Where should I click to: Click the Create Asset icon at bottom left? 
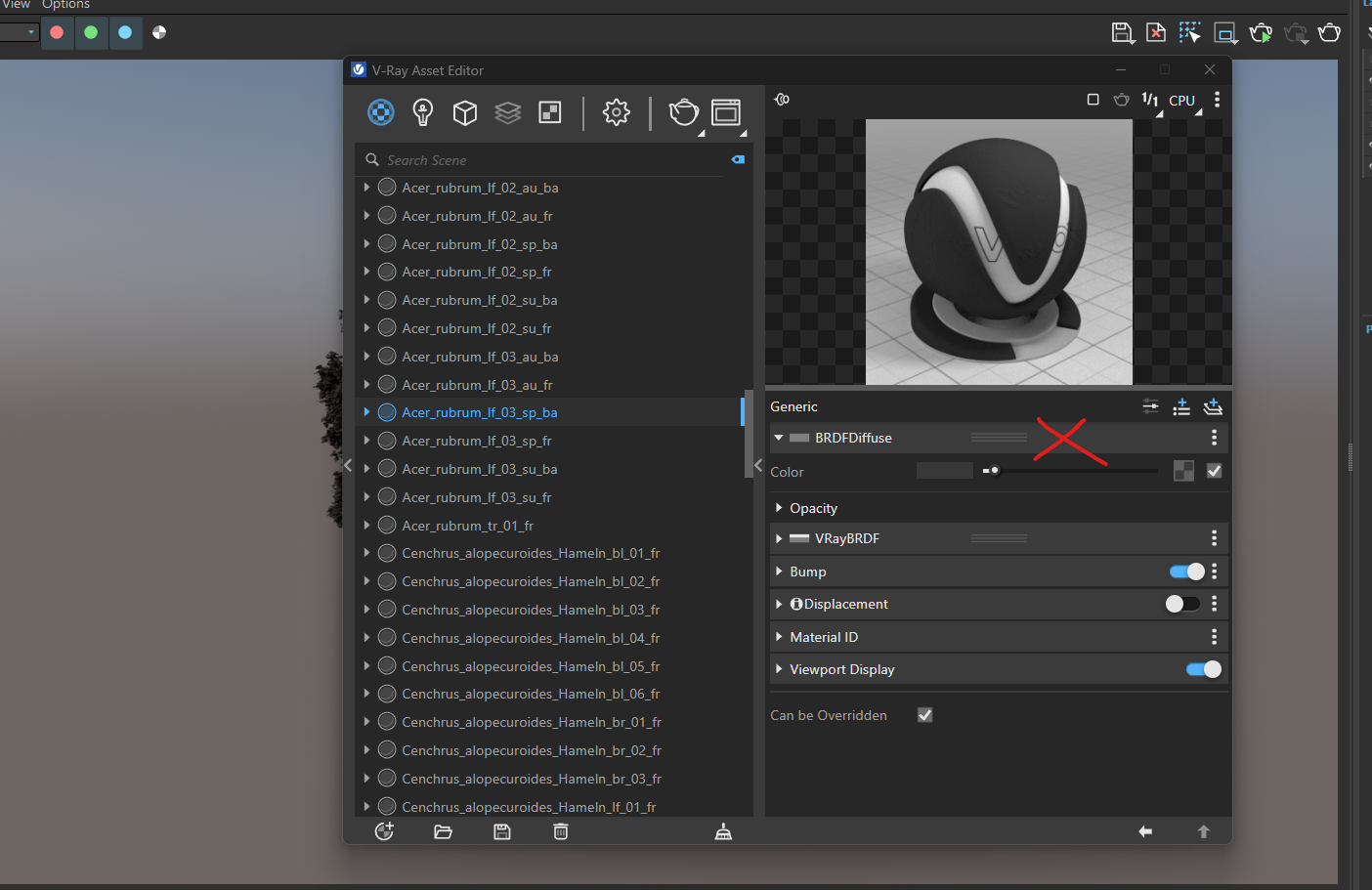[x=385, y=831]
